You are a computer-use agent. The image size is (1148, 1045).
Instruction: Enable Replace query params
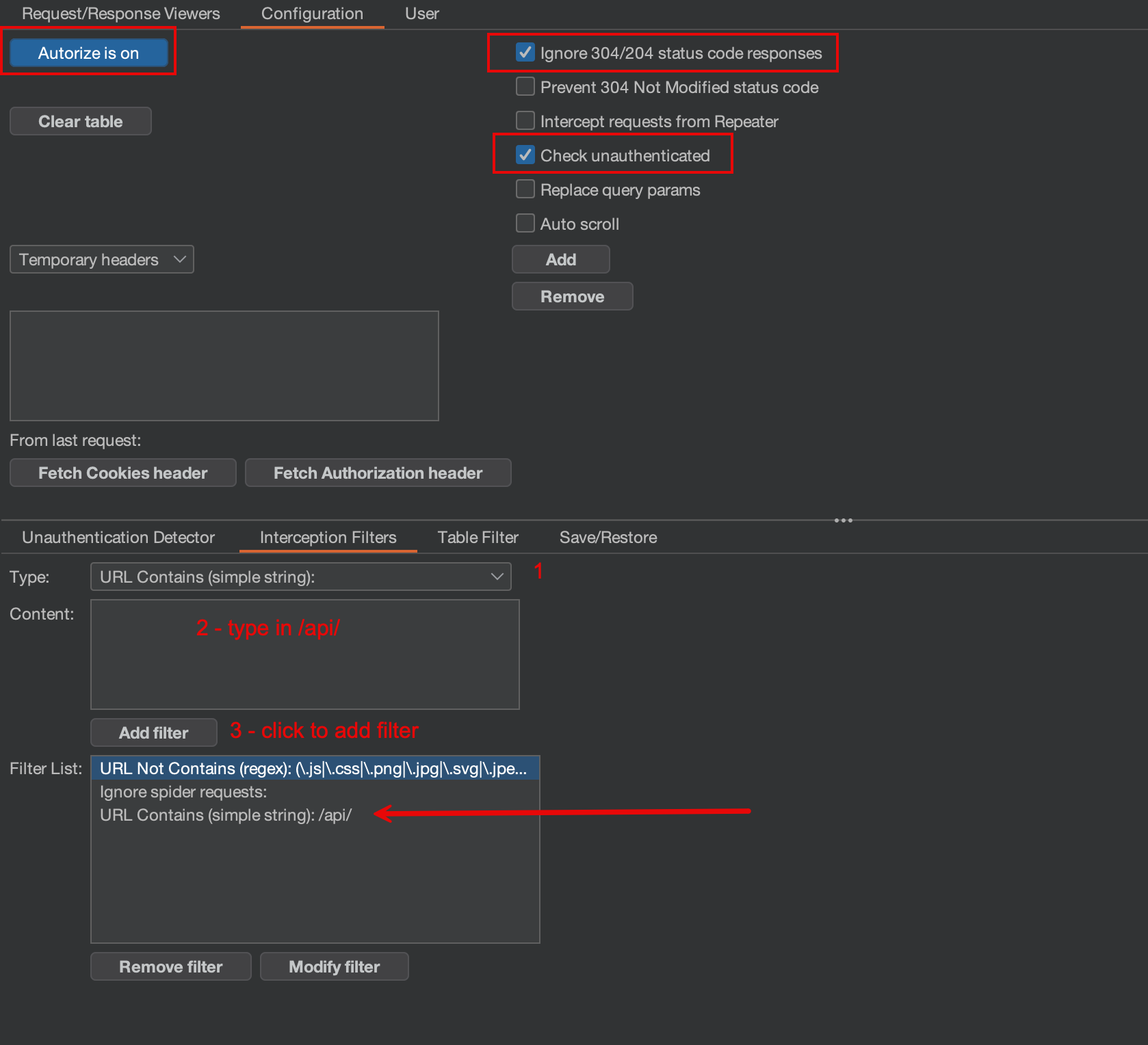[x=525, y=189]
